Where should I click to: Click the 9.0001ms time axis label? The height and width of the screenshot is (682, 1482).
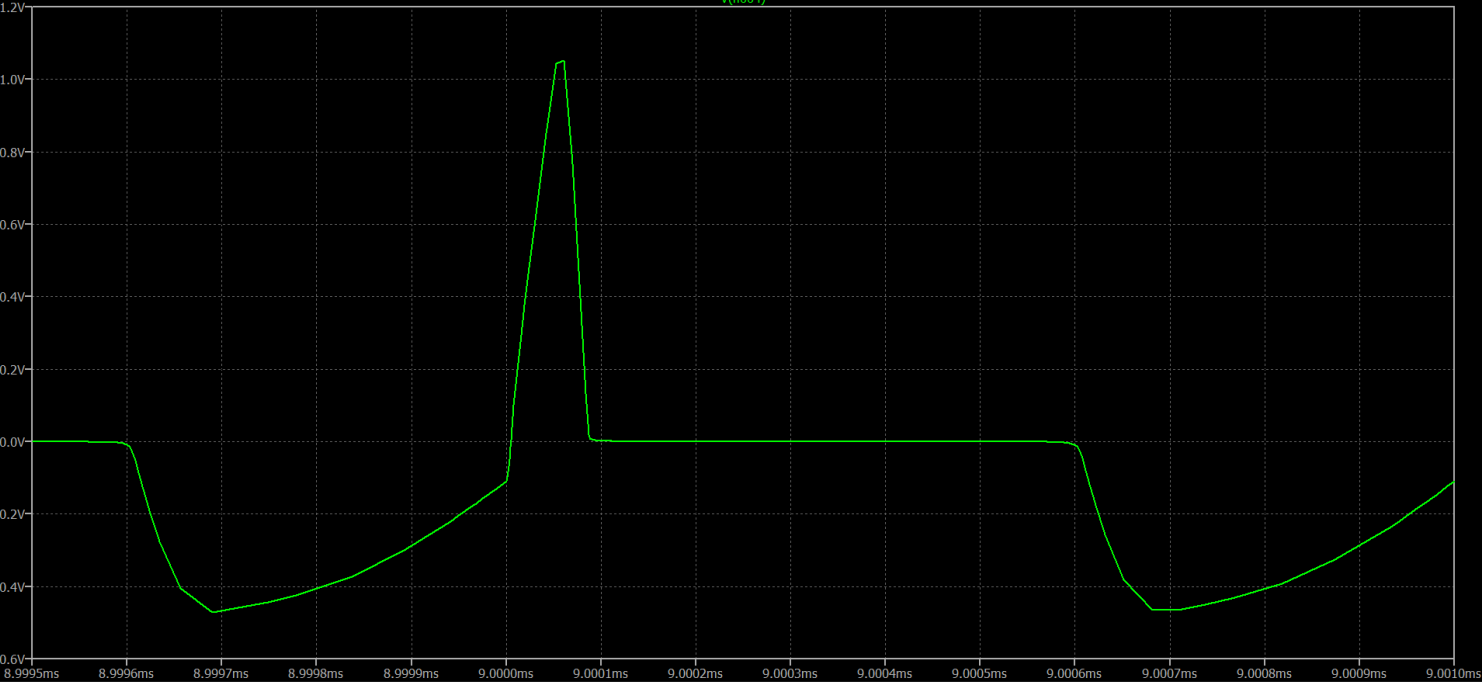pos(600,674)
